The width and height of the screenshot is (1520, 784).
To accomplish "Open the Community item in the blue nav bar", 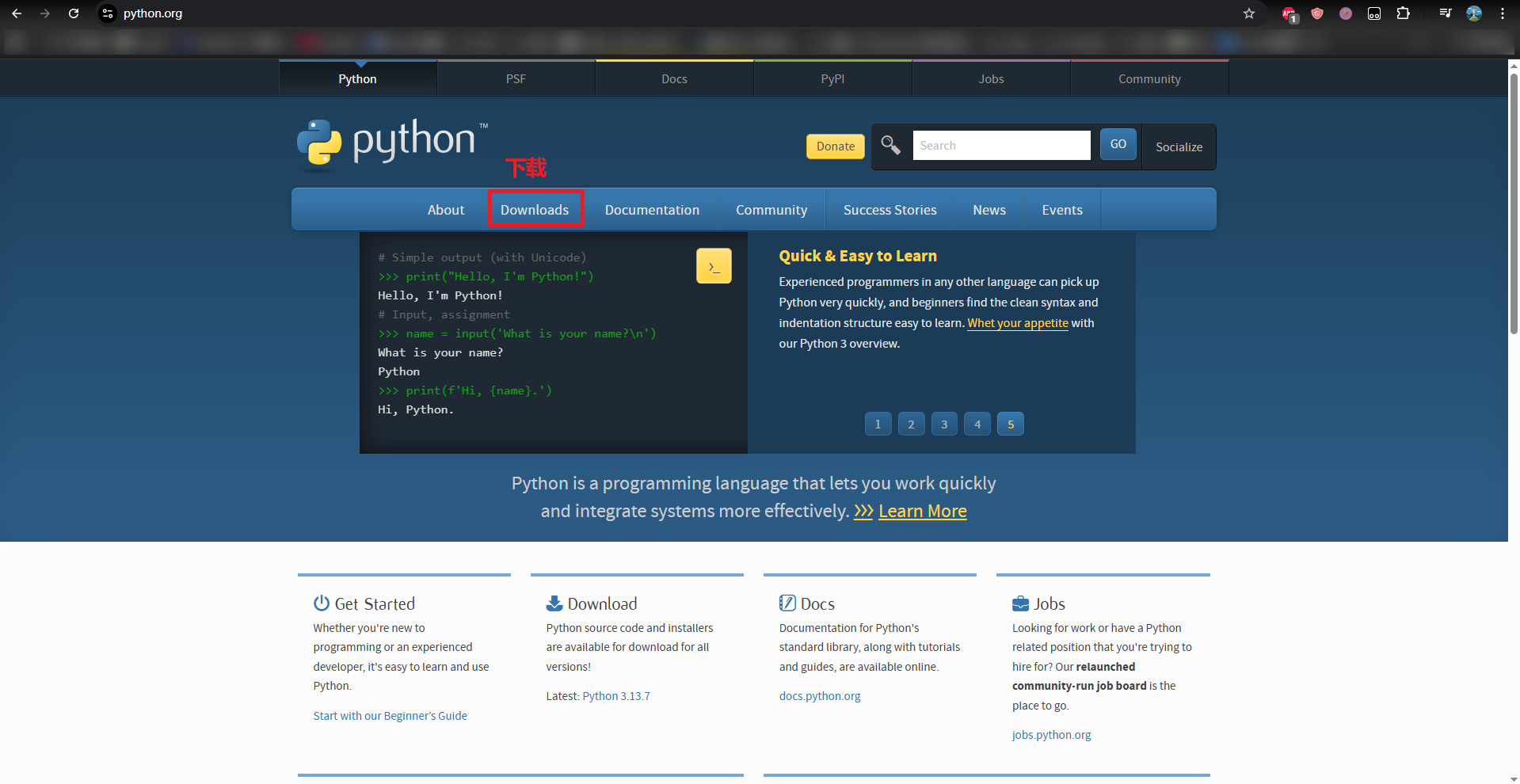I will (771, 210).
